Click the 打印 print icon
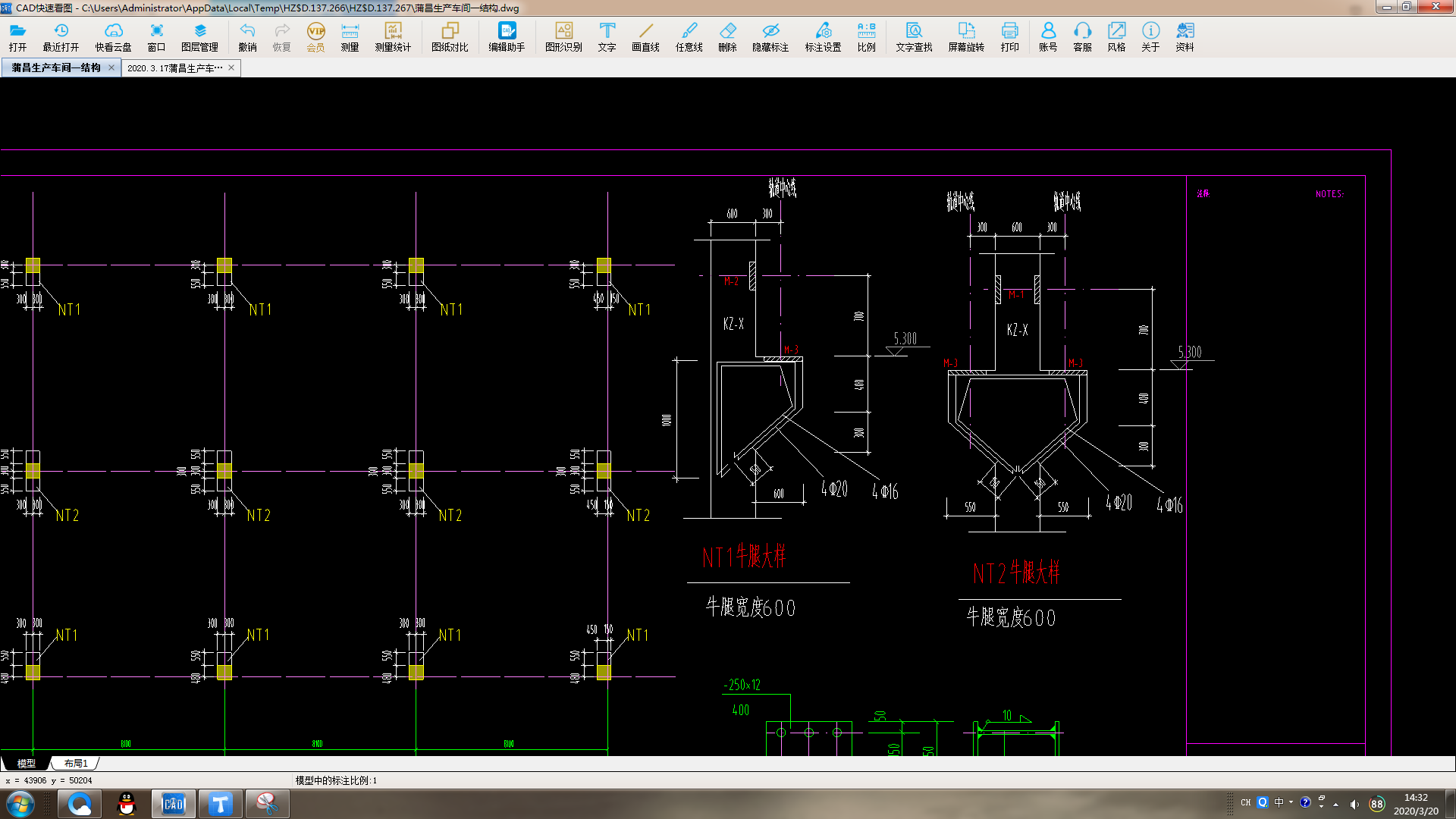Image resolution: width=1456 pixels, height=819 pixels. pyautogui.click(x=1009, y=36)
